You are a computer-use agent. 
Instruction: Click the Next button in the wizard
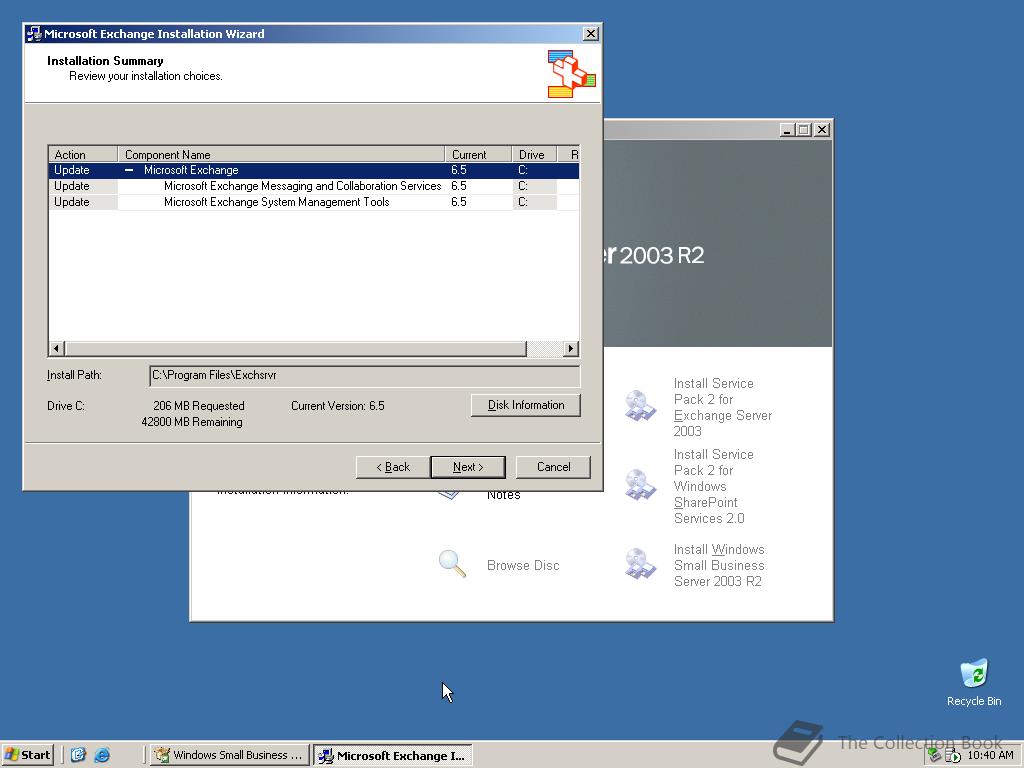coord(468,467)
